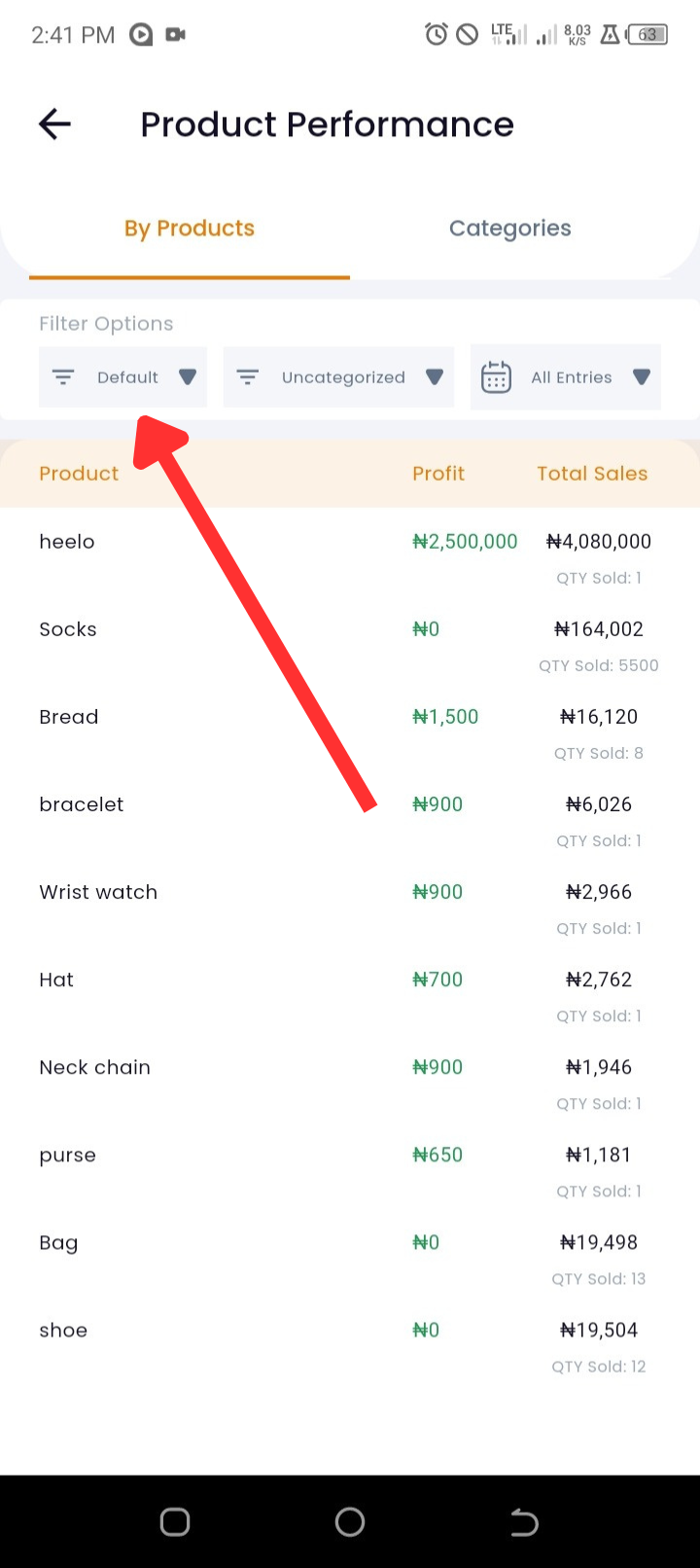Tap the calendar icon beside All Entries
Image resolution: width=700 pixels, height=1568 pixels.
(496, 377)
